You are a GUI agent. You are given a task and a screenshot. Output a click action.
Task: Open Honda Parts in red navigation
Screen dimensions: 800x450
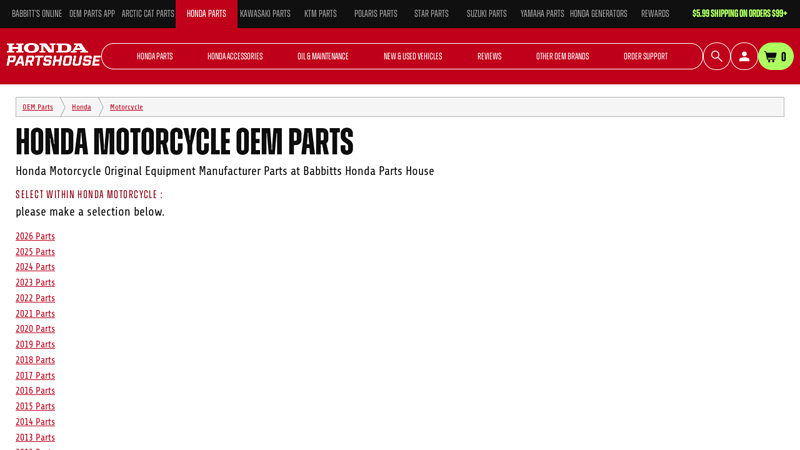click(x=155, y=56)
